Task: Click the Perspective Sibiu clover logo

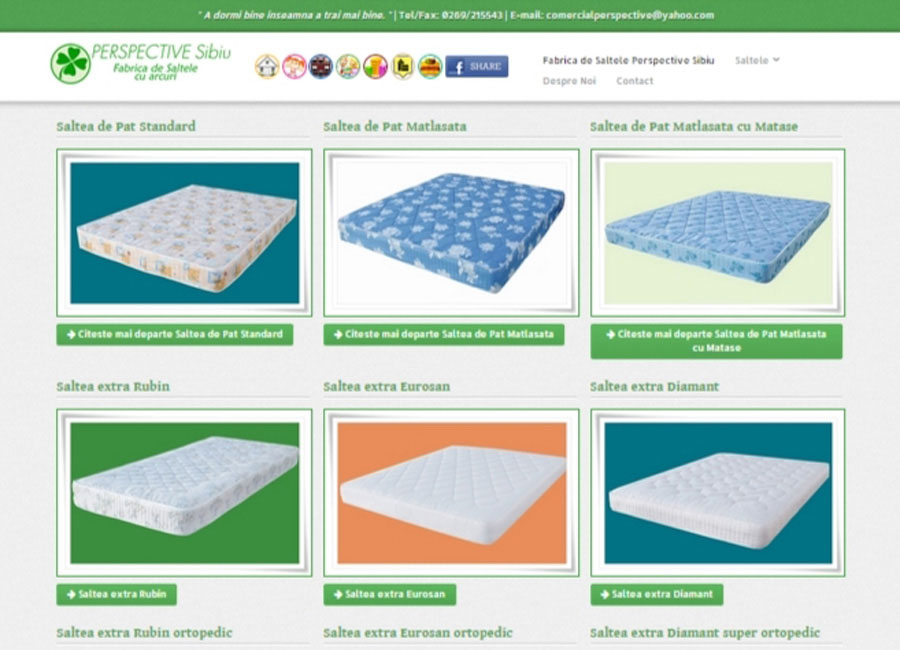Action: coord(141,63)
